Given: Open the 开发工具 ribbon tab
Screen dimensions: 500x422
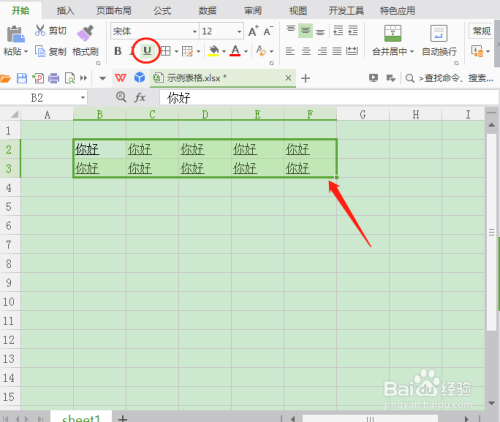Looking at the screenshot, I should (346, 11).
